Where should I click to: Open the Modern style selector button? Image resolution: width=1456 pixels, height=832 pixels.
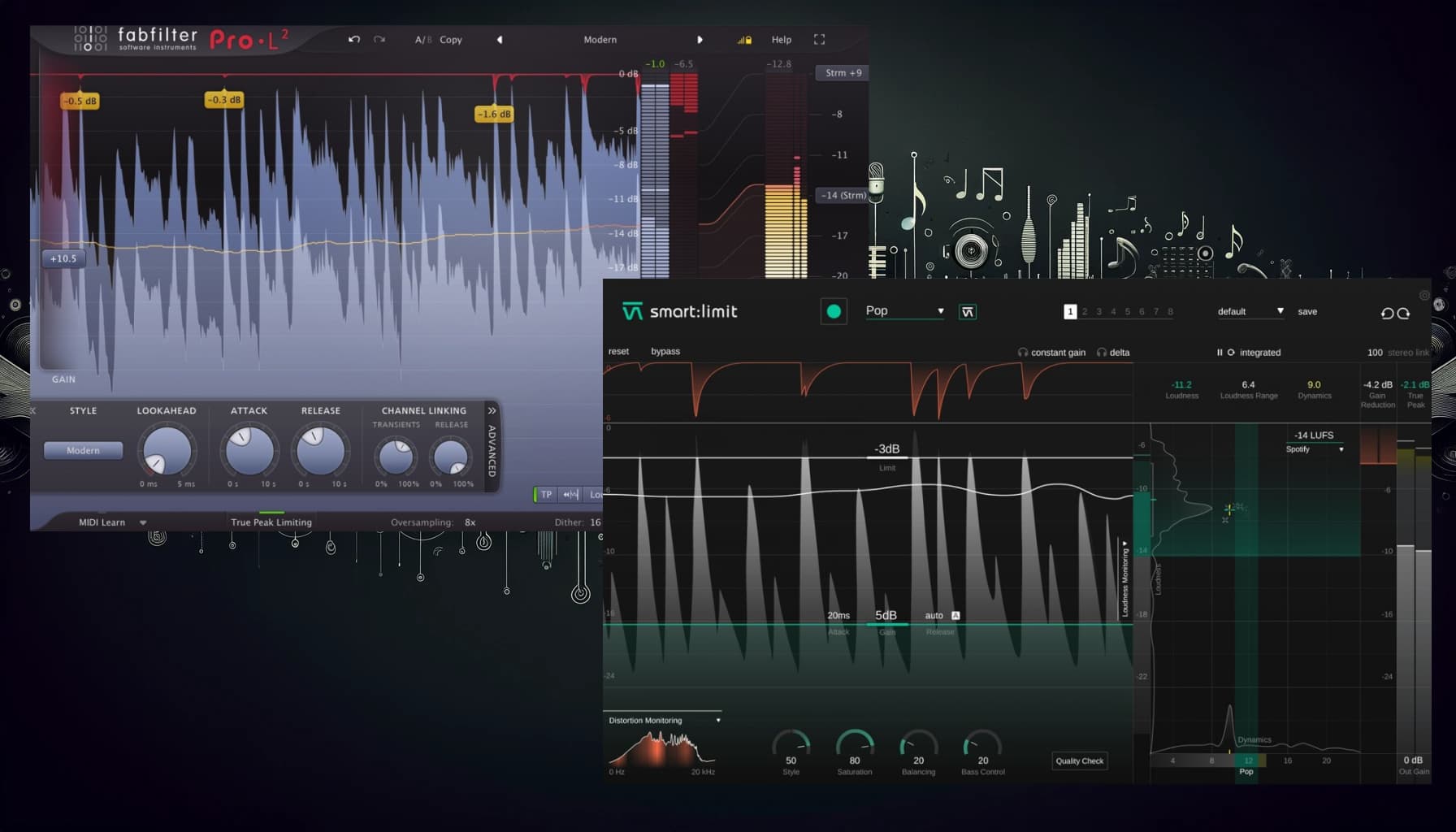pyautogui.click(x=83, y=450)
